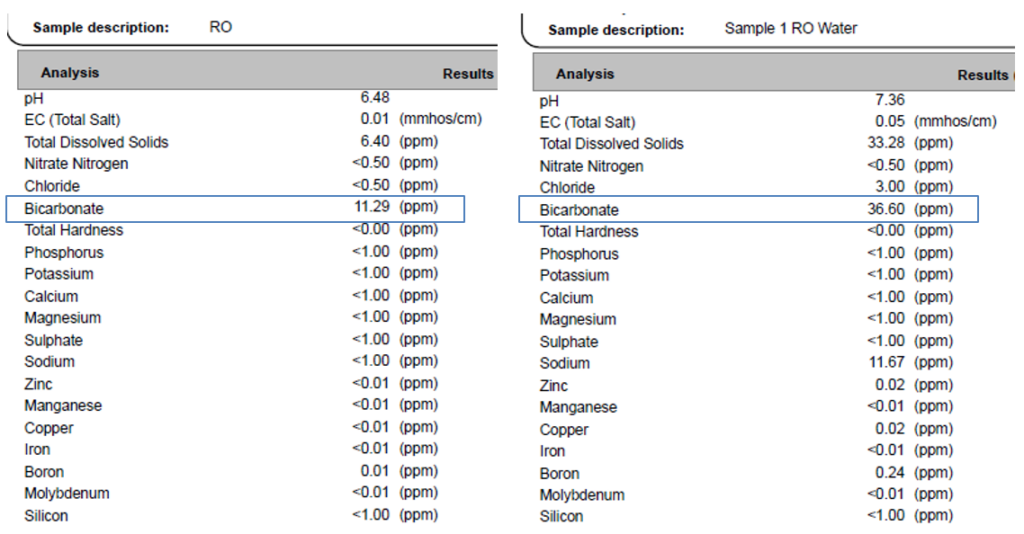
Task: Click the left pH value 6.48
Action: pos(374,98)
